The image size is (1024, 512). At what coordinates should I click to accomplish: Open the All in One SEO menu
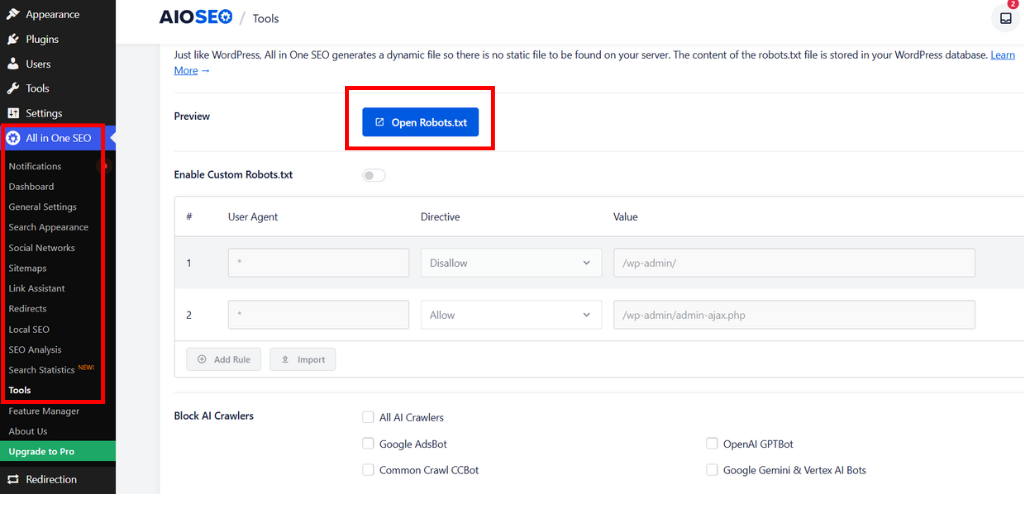point(58,138)
